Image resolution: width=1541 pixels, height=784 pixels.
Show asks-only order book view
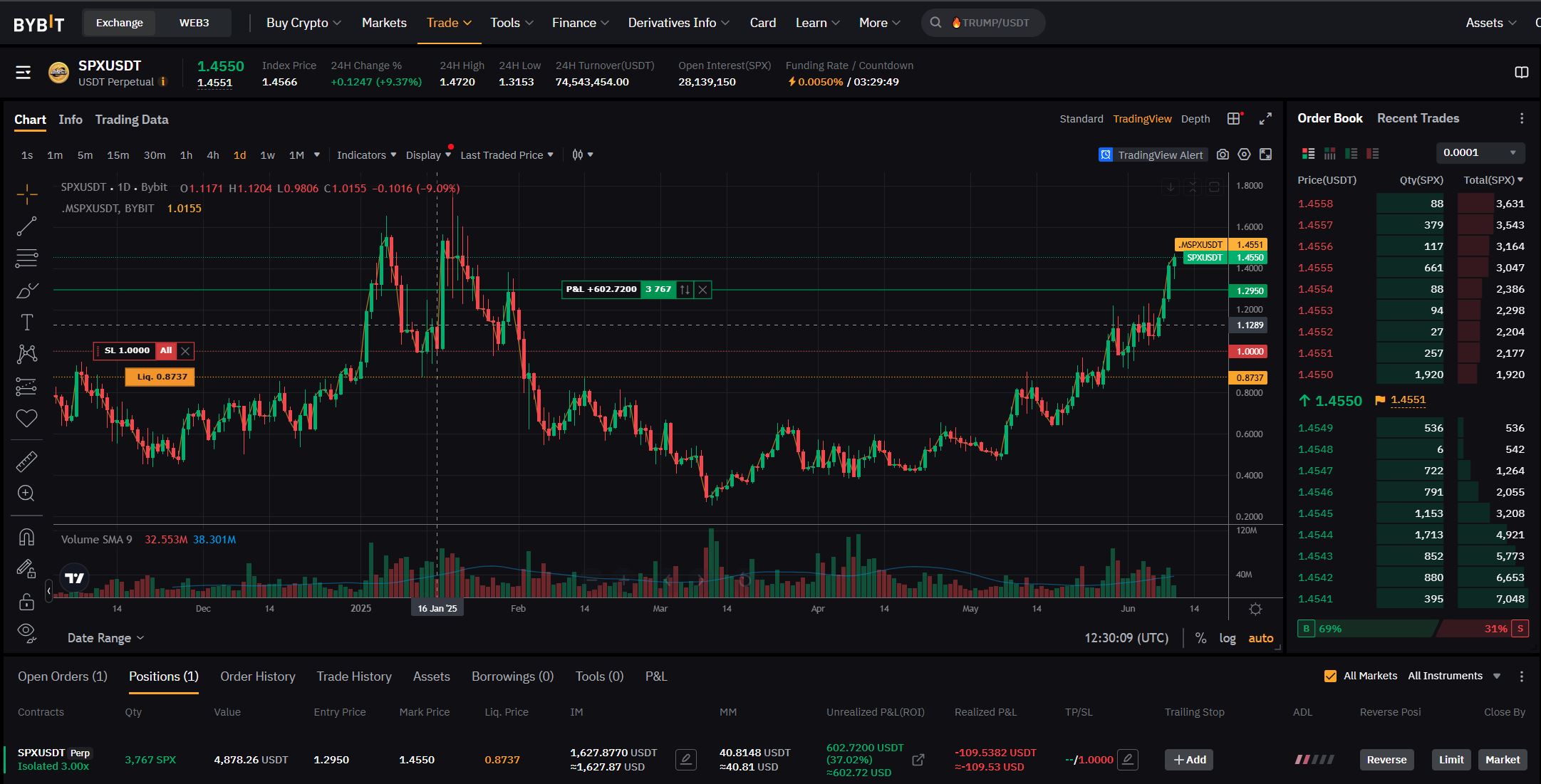click(1372, 153)
